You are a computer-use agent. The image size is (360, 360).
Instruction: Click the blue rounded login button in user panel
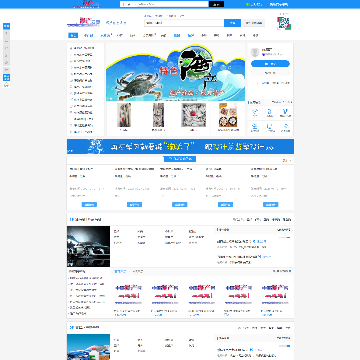tap(270, 64)
